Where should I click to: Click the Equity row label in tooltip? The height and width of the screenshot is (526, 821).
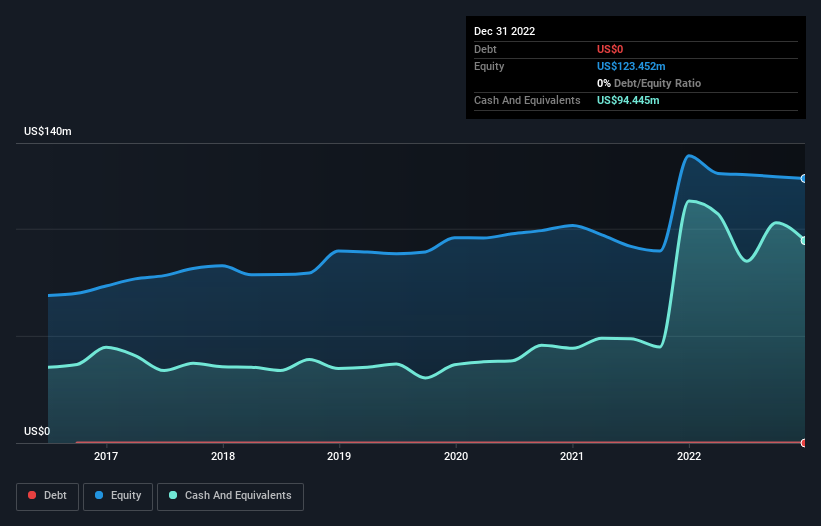[x=489, y=66]
